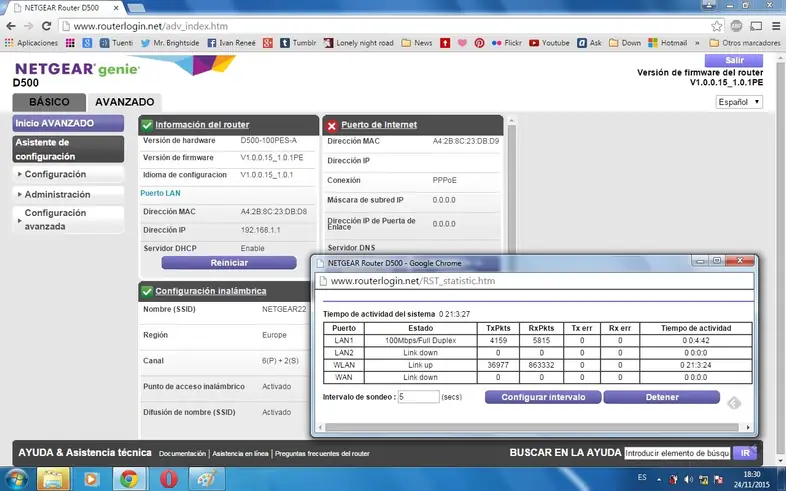Click the IR help search button

[x=745, y=453]
